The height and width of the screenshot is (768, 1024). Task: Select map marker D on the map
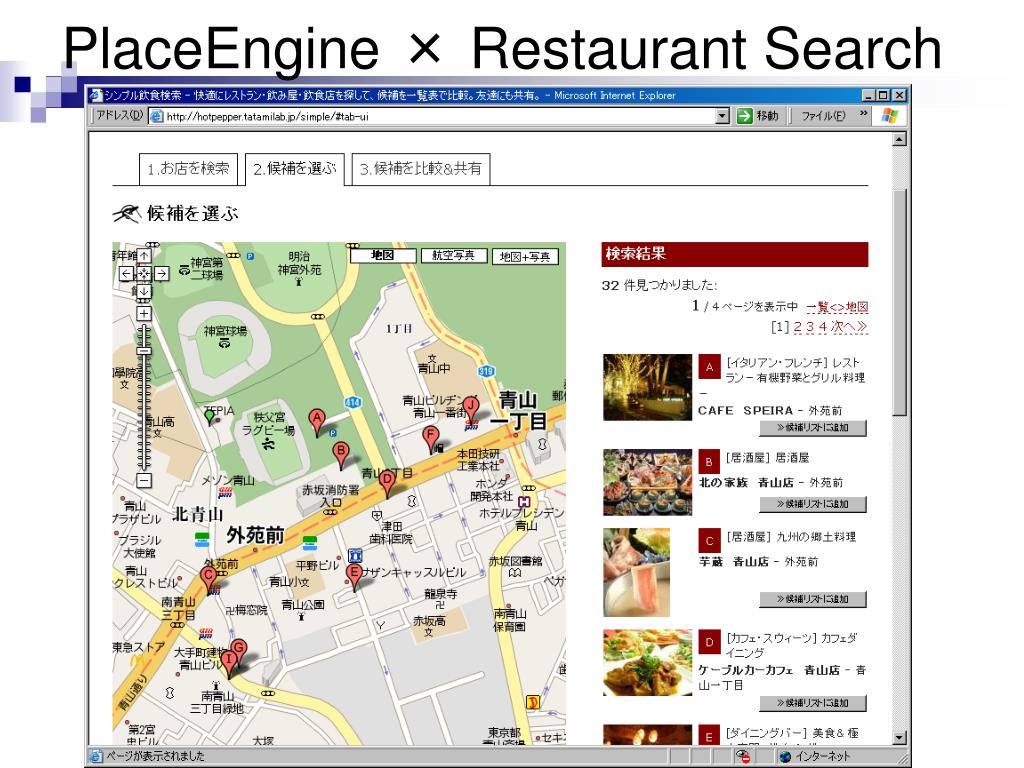(387, 483)
